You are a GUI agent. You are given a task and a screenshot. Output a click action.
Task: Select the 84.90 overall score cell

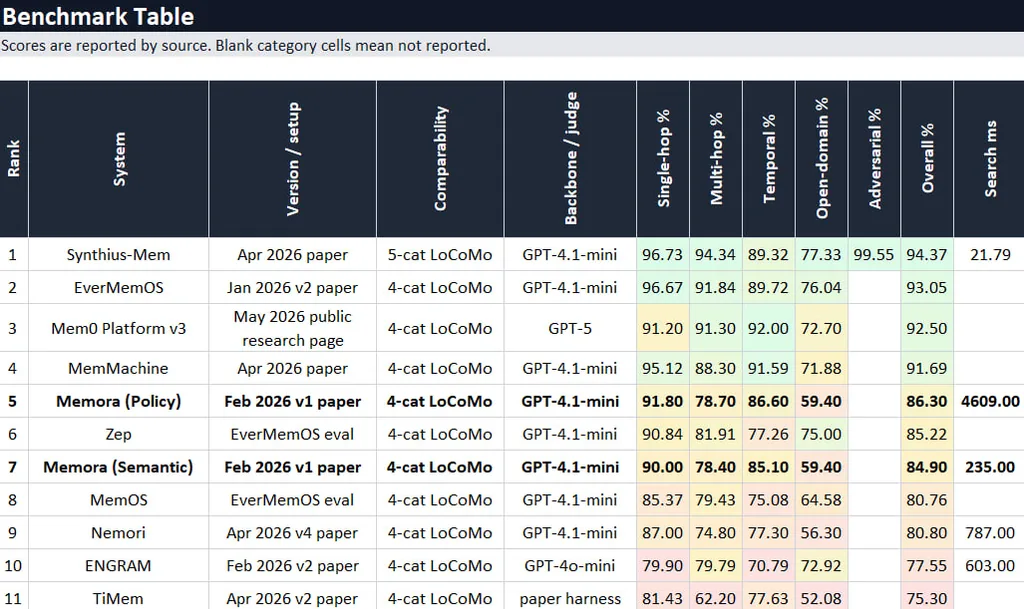pyautogui.click(x=927, y=467)
